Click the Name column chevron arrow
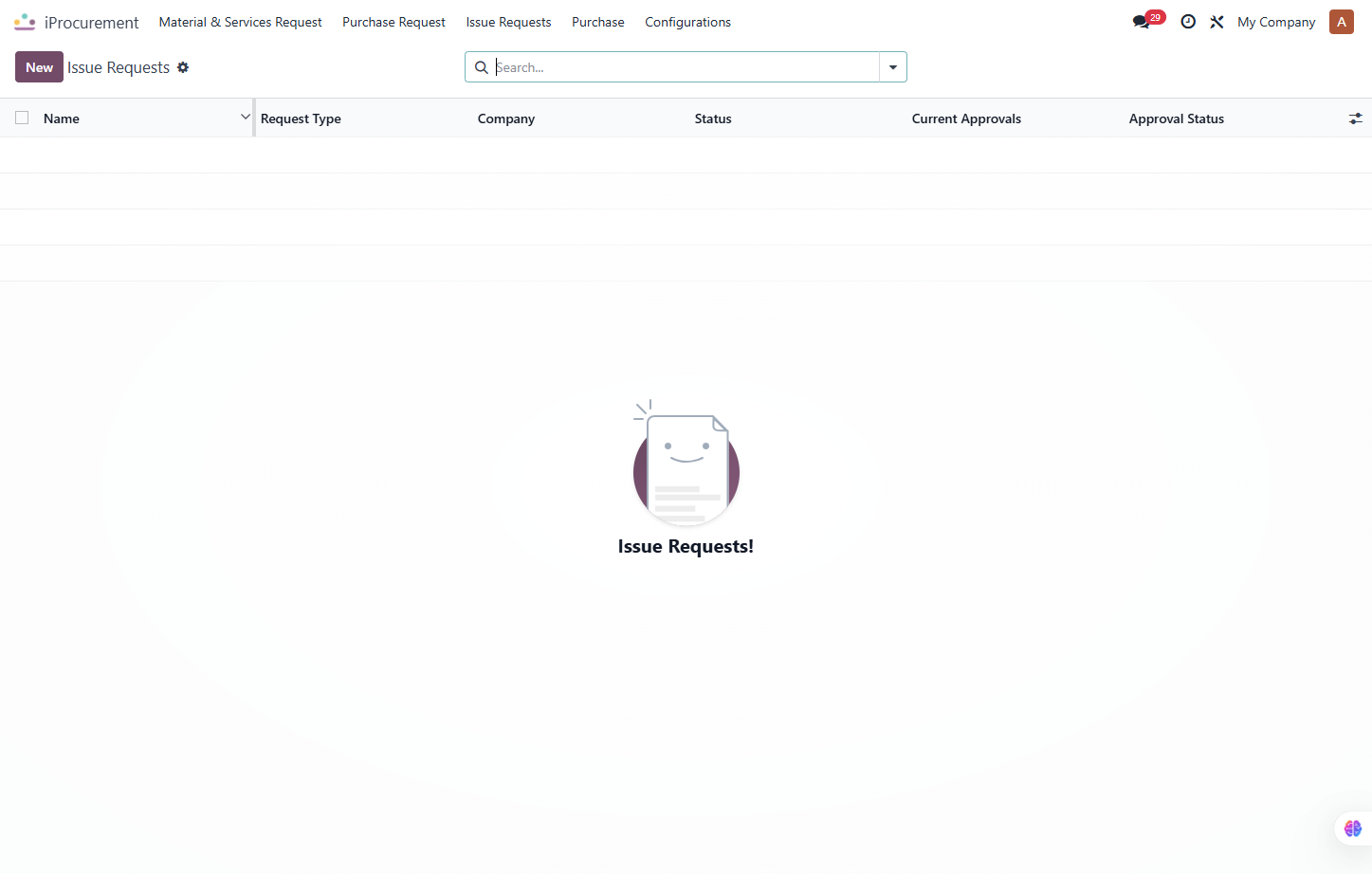The image size is (1372, 874). click(x=246, y=117)
